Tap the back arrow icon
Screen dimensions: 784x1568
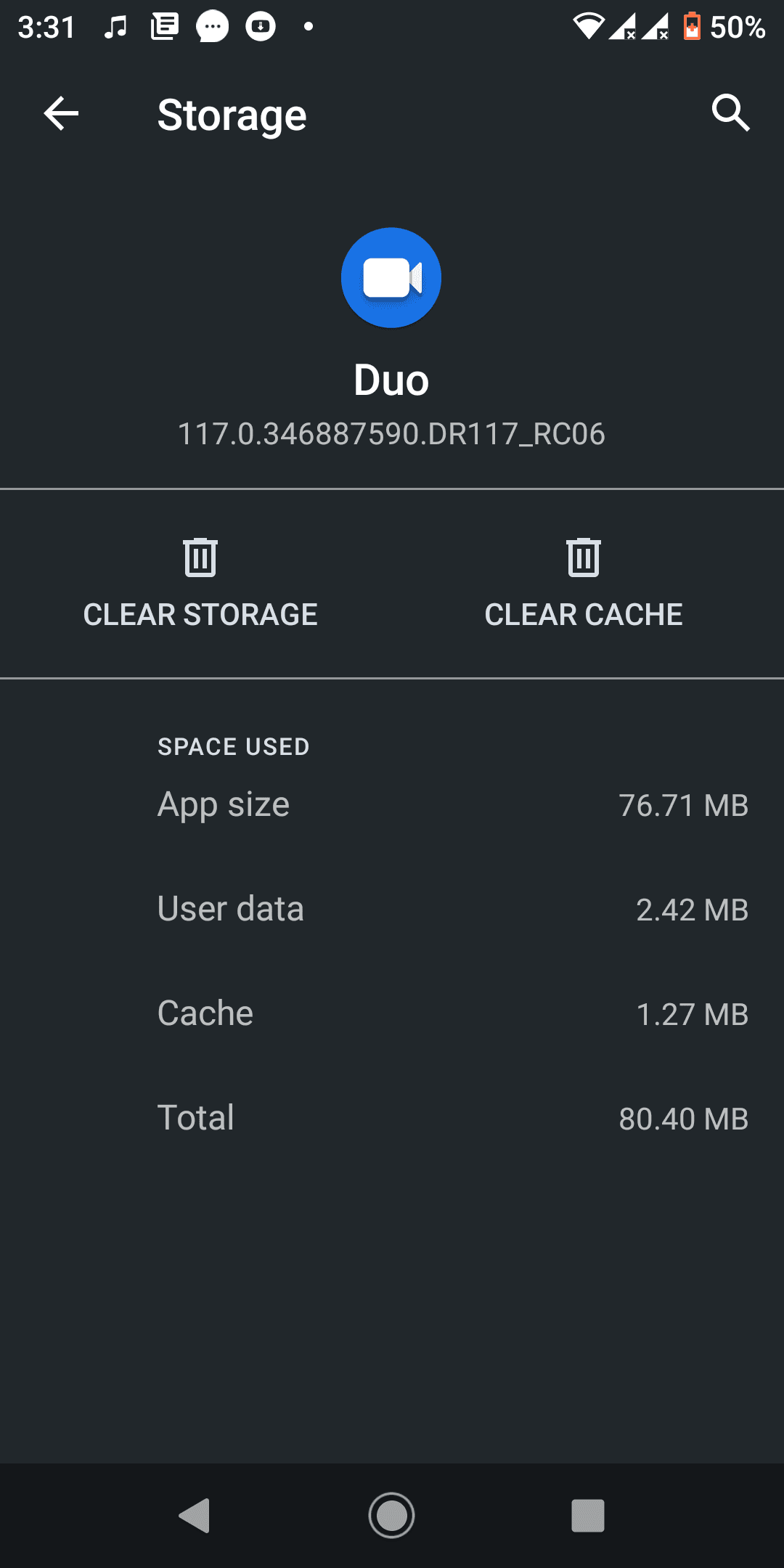point(61,114)
